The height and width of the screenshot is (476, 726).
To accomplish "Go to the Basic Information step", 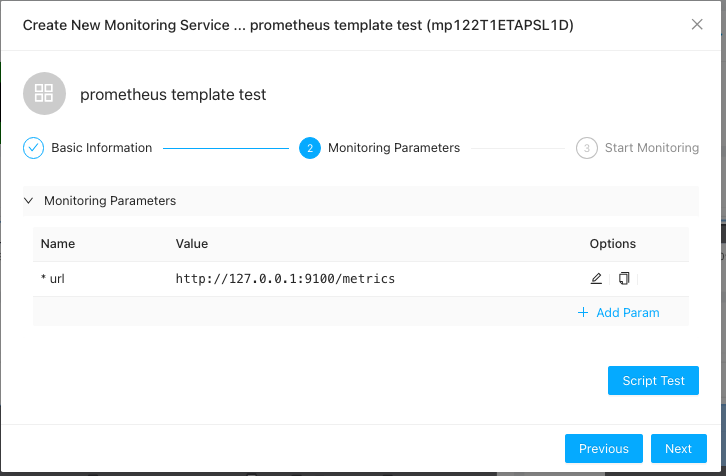I will tap(102, 148).
